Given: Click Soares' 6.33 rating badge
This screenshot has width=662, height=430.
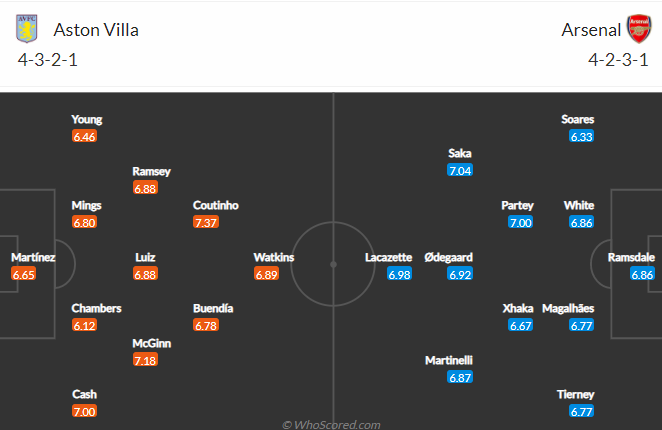Looking at the screenshot, I should point(581,136).
